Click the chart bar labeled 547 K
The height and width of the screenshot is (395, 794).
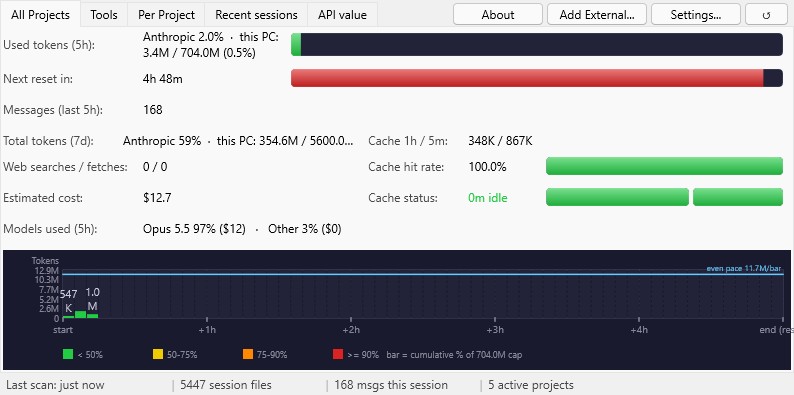[68, 317]
